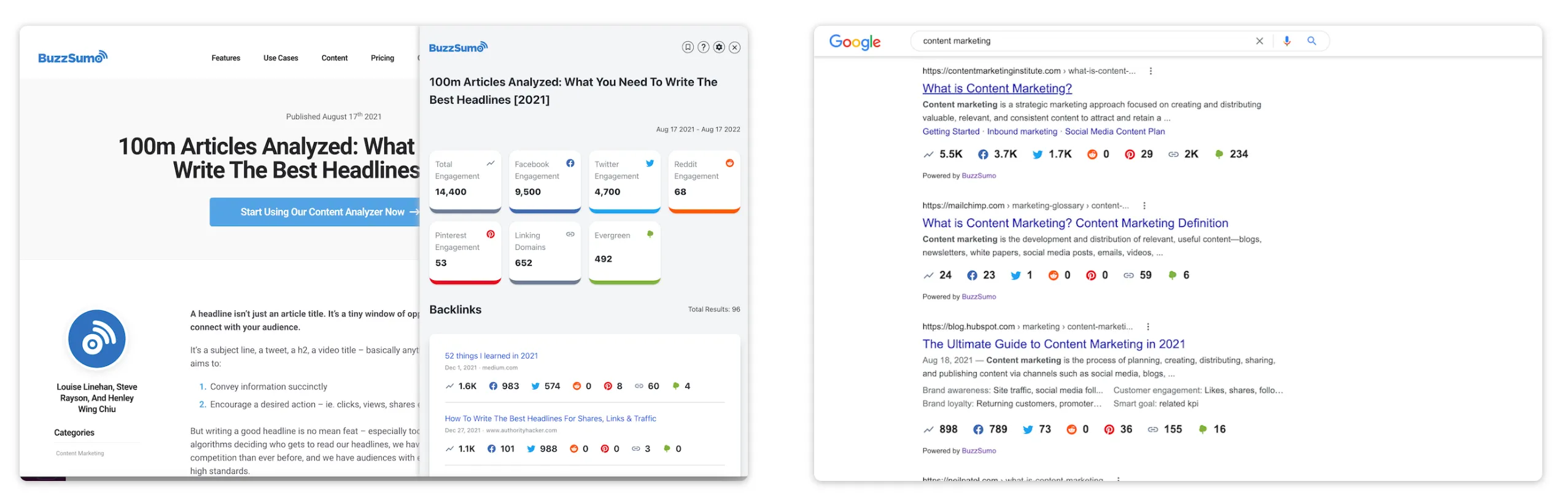Screen dimensions: 1568x500
Task: Open three-dot menu for mailchimp.com result
Action: coord(1144,206)
